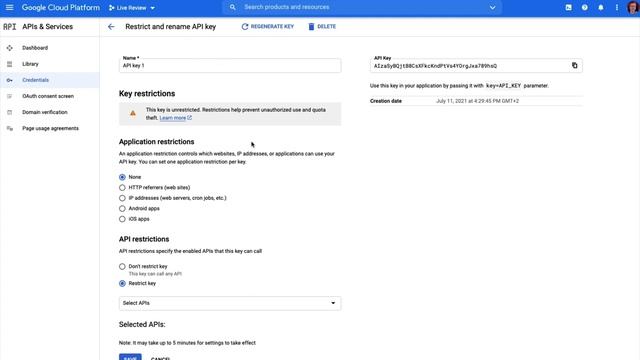
Task: Click the API Key value field
Action: point(469,66)
